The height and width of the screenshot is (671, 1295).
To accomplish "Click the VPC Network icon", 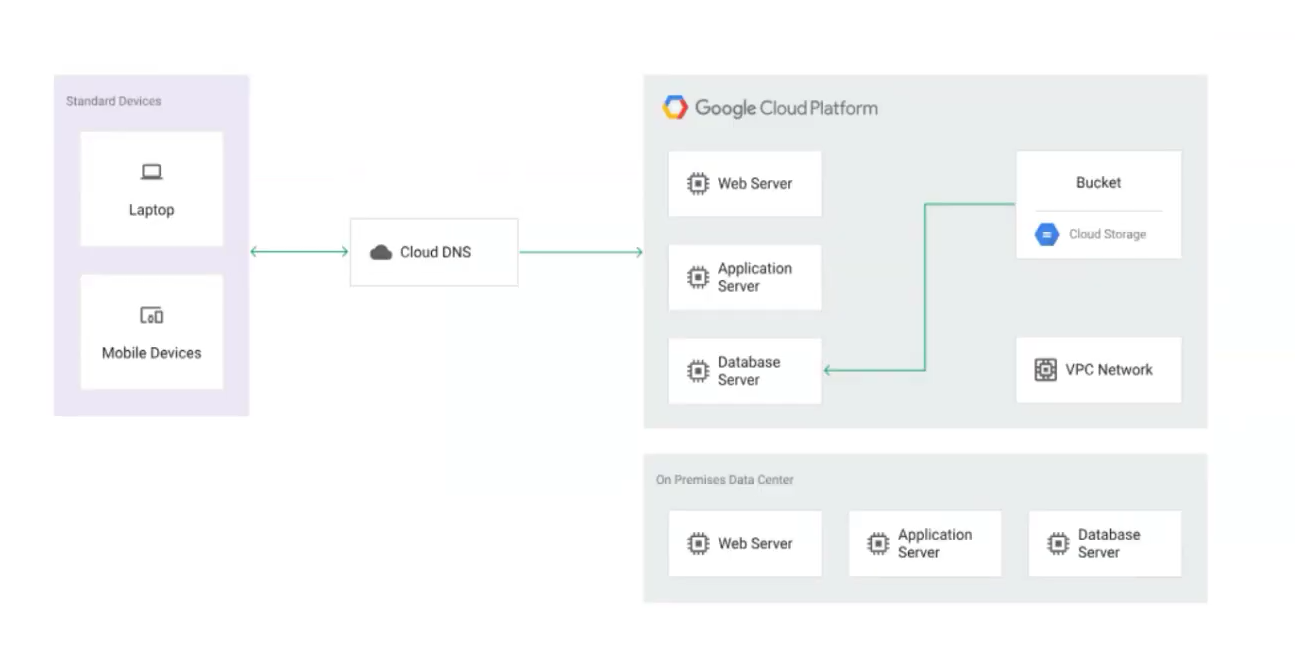I will tap(1046, 370).
